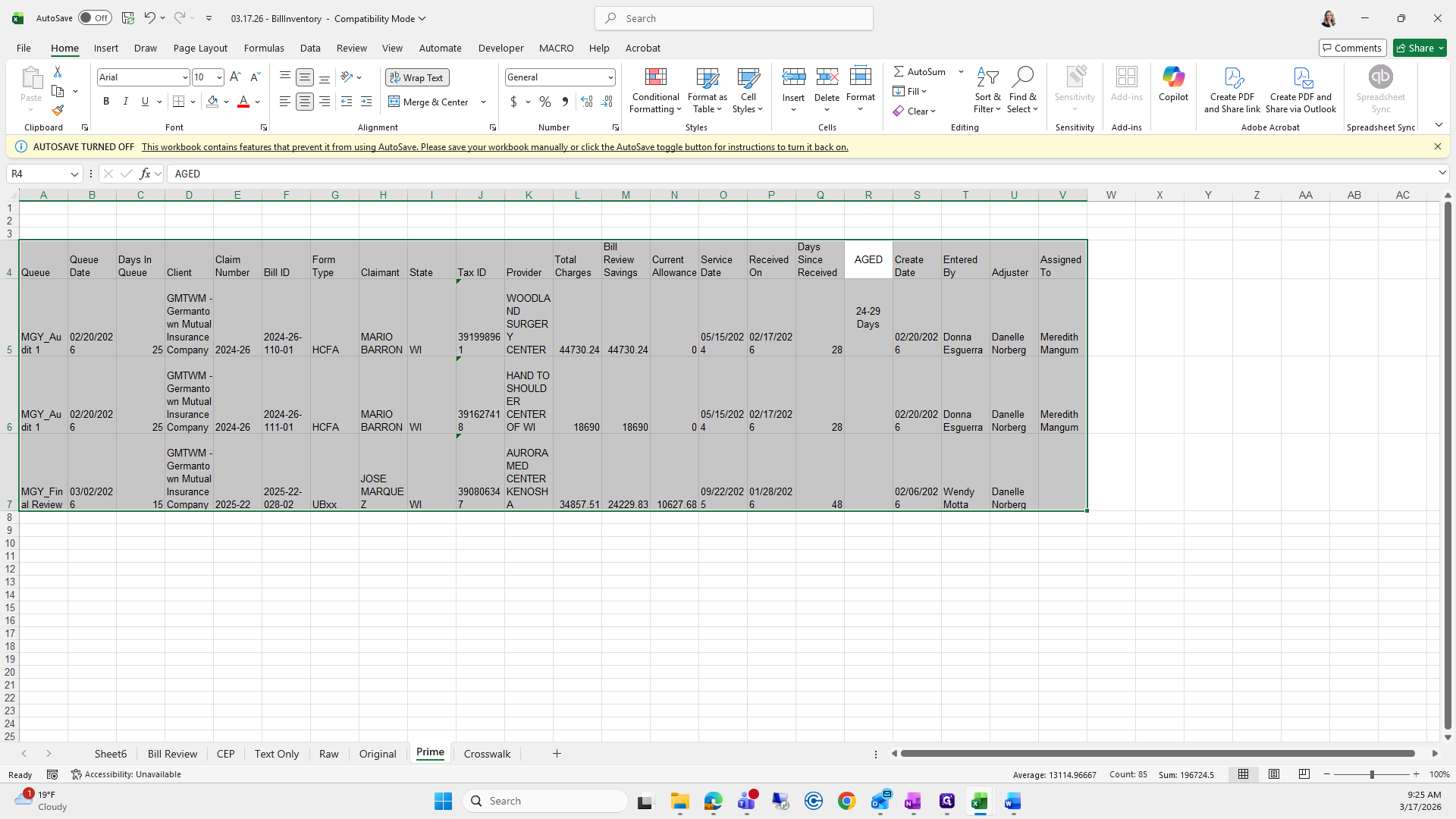Viewport: 1456px width, 819px height.
Task: Open Conditional Formatting menu
Action: point(655,91)
